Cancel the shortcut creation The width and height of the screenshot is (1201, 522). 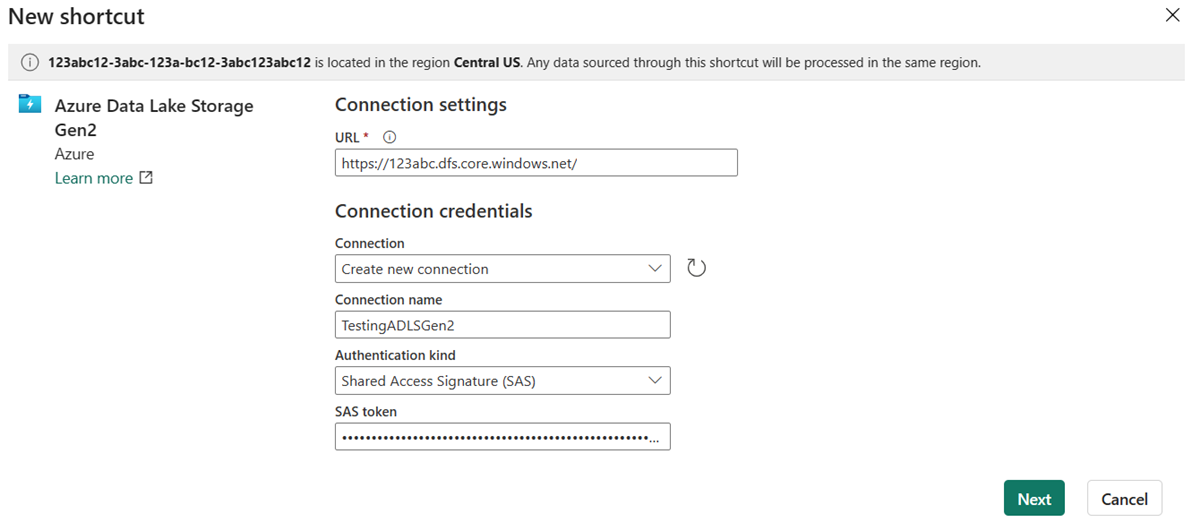click(x=1124, y=499)
